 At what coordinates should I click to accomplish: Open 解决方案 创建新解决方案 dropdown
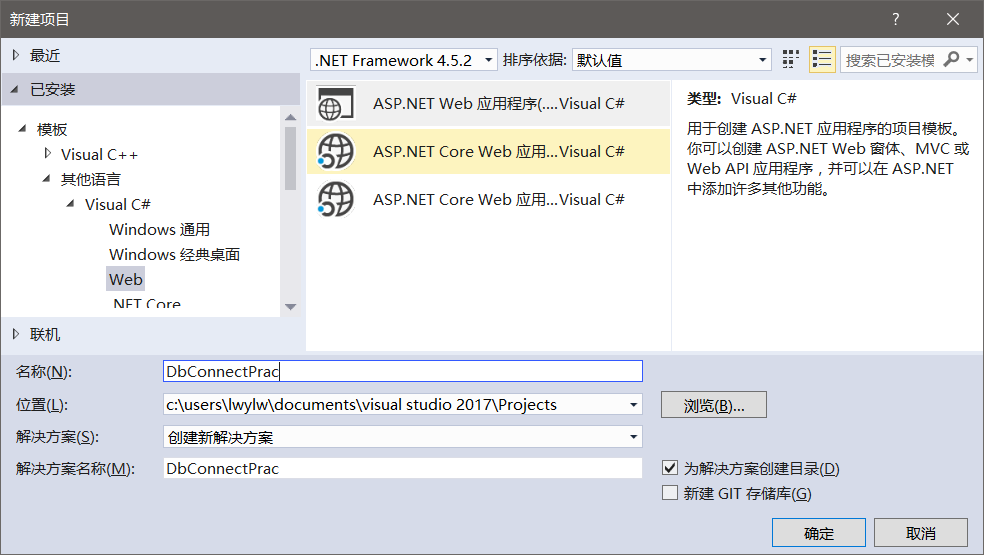point(402,437)
